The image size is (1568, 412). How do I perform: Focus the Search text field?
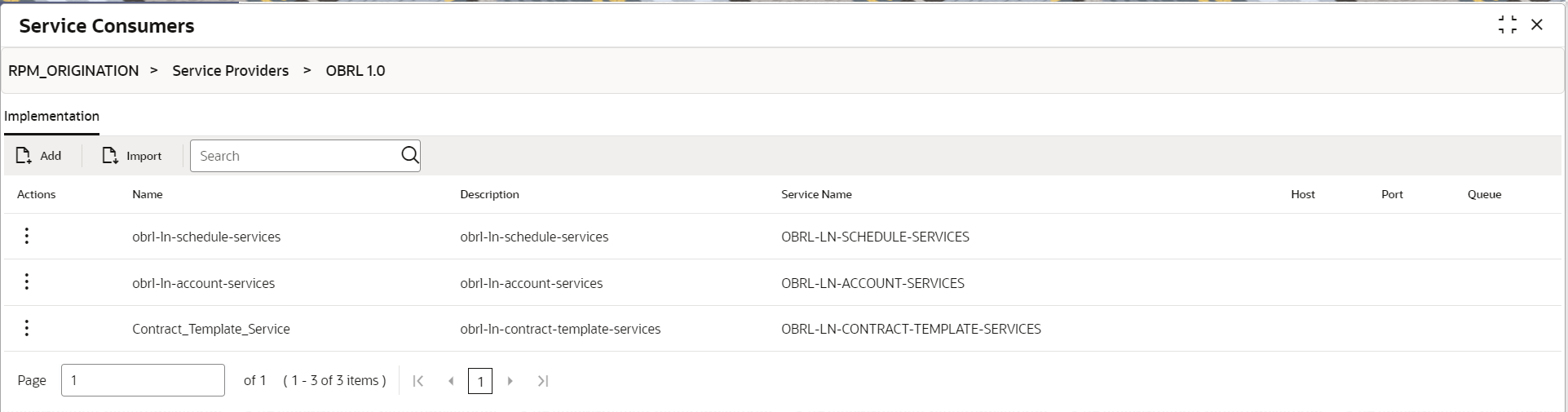pos(295,156)
